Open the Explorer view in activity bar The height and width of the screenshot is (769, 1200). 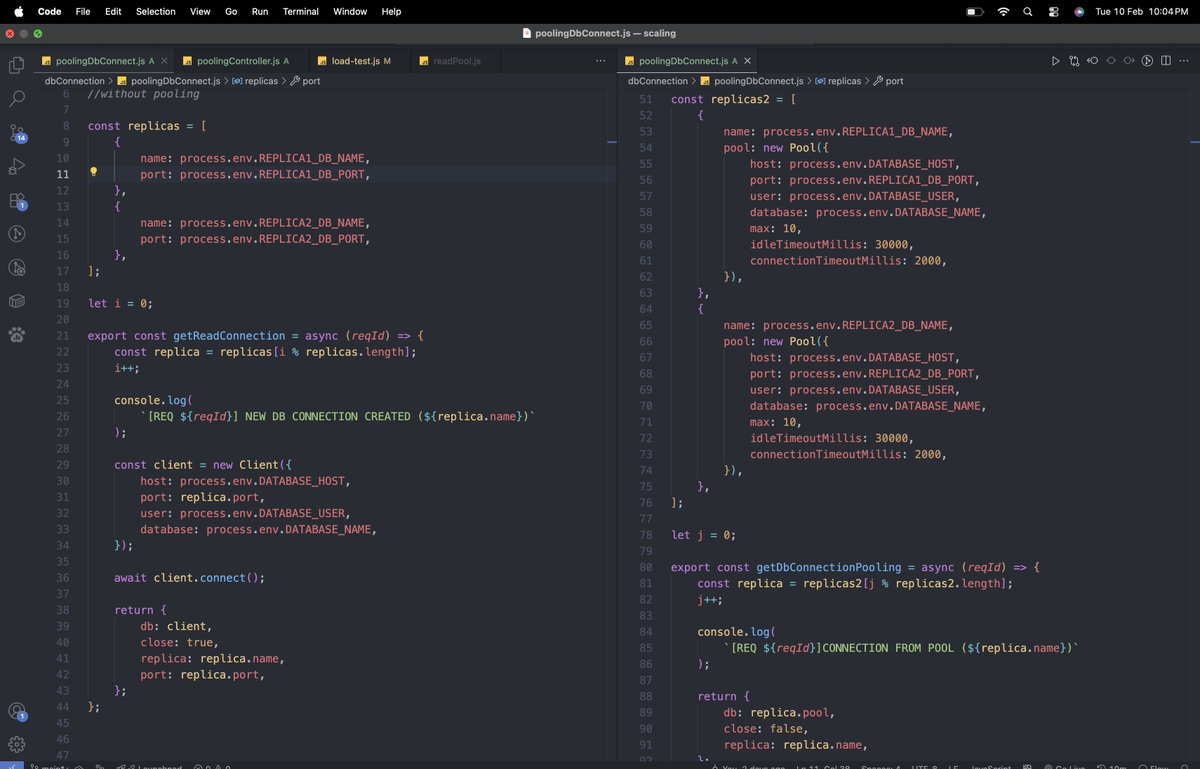[x=16, y=66]
